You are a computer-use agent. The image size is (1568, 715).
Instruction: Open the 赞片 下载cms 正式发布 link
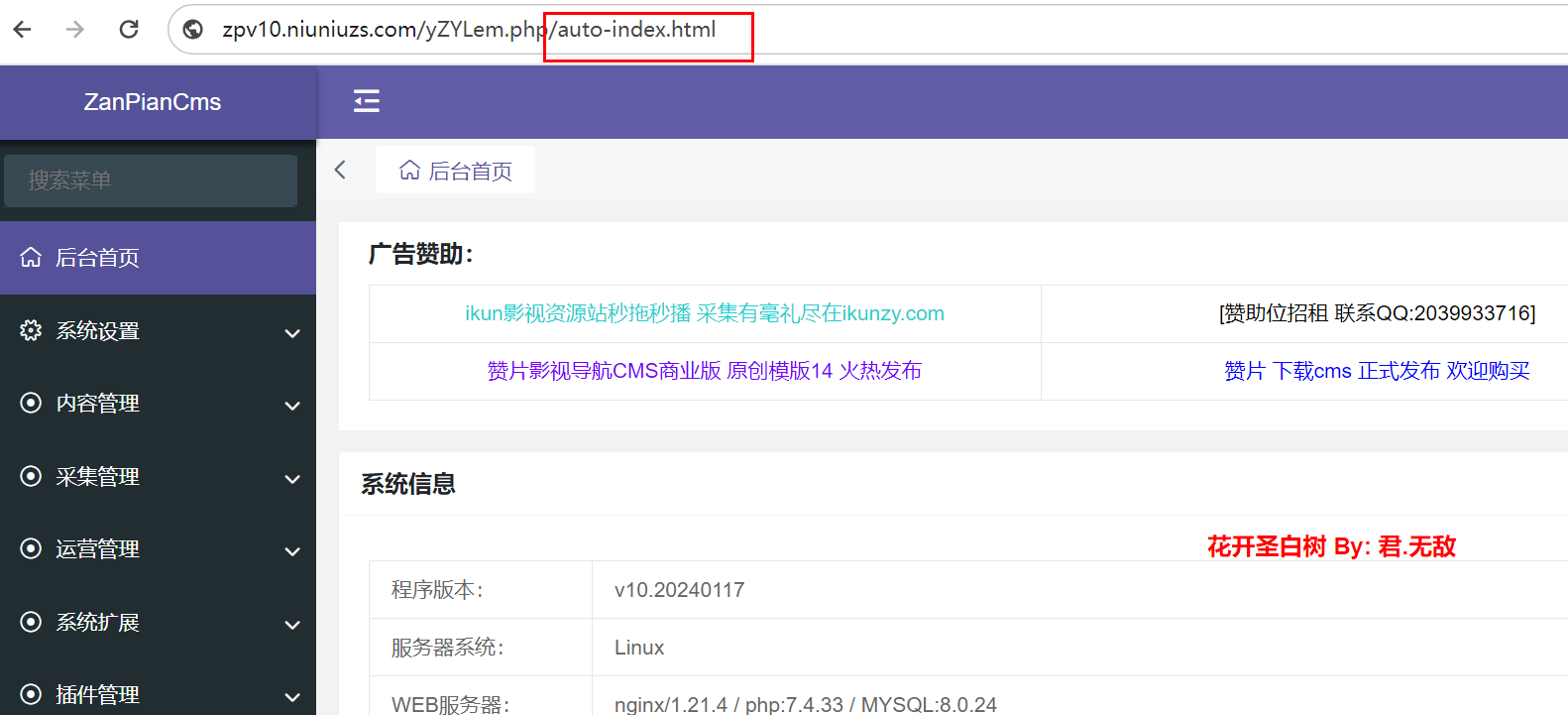click(x=1377, y=371)
